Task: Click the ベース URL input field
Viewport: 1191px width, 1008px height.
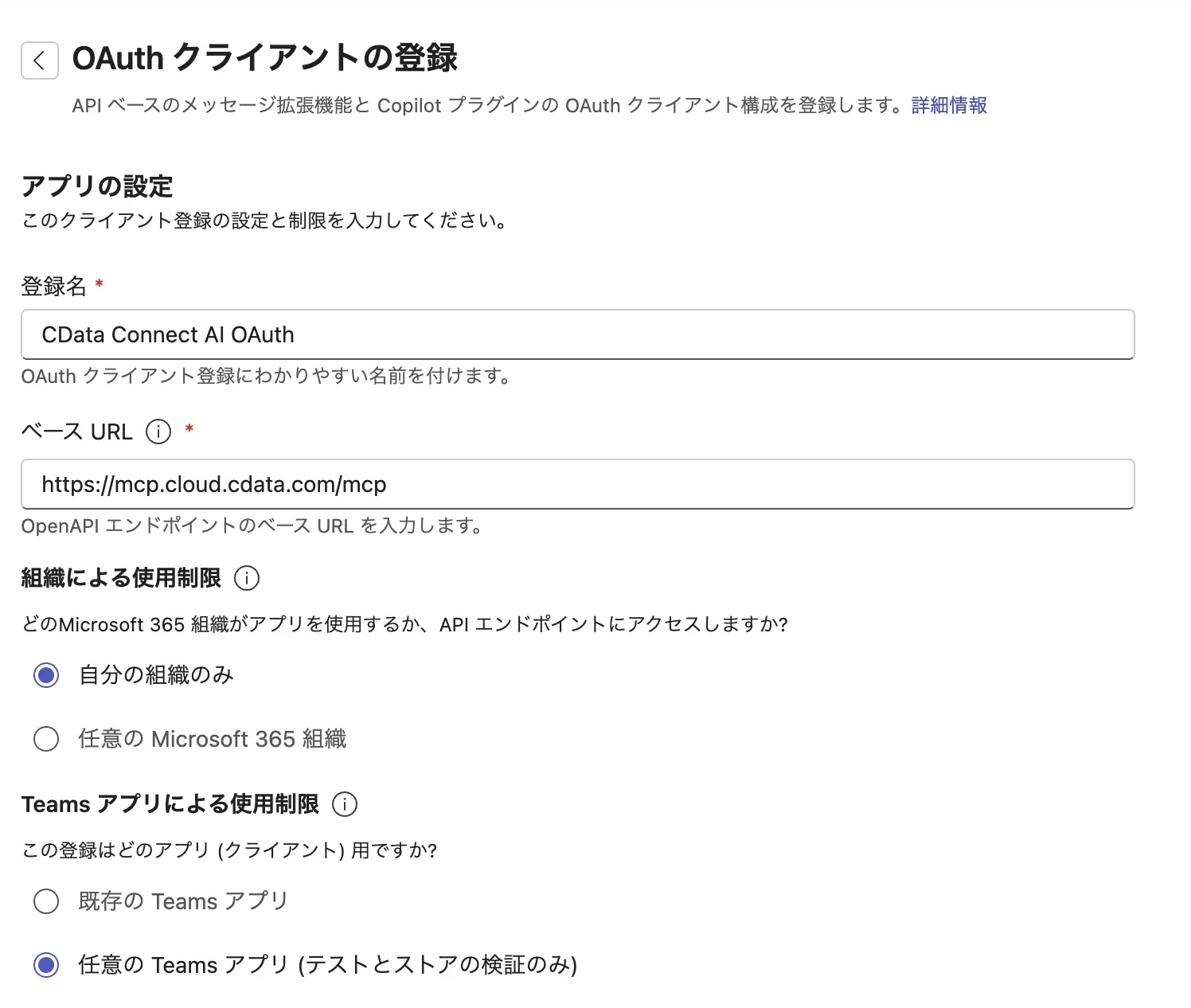Action: tap(577, 484)
